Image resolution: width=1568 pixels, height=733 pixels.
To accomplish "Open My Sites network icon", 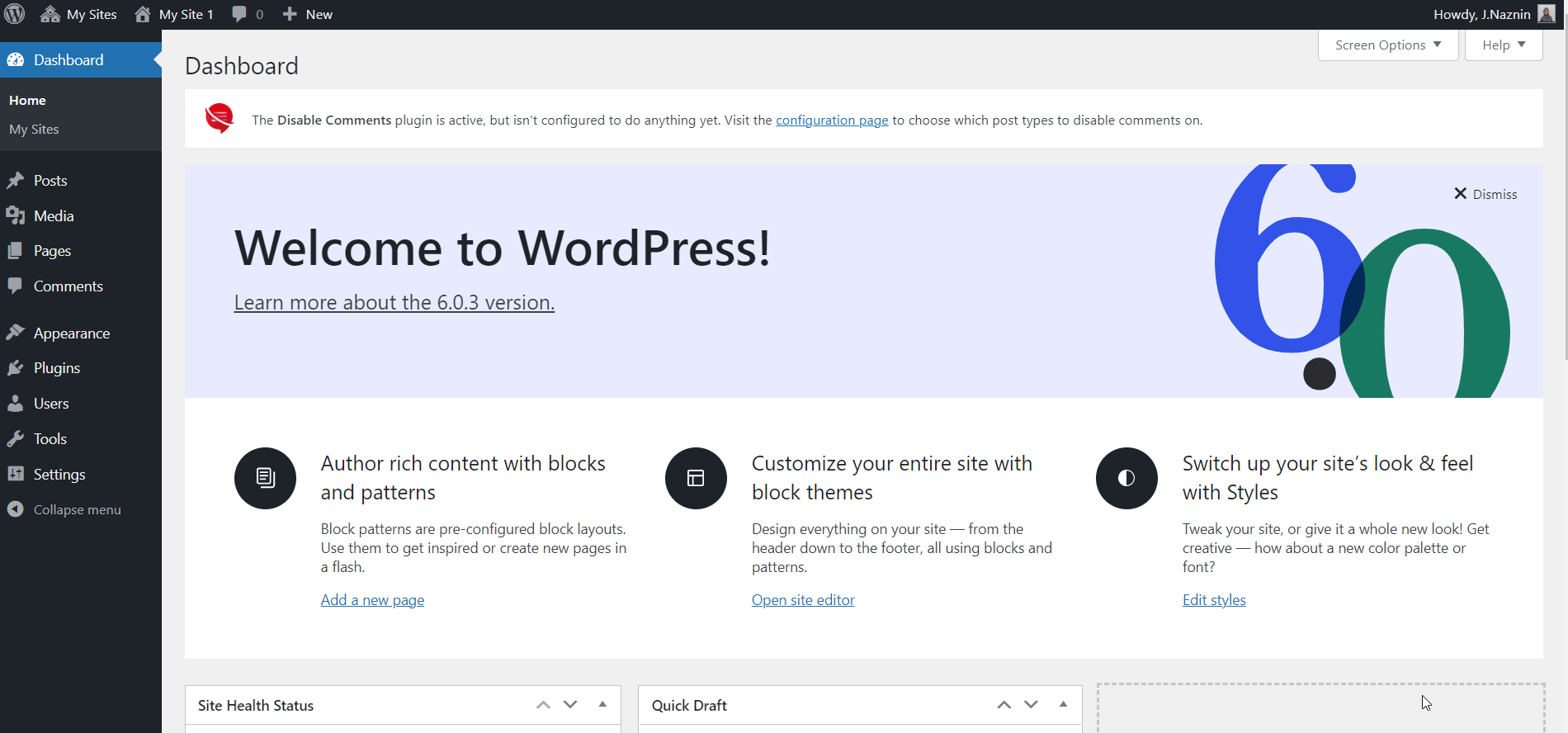I will [50, 14].
